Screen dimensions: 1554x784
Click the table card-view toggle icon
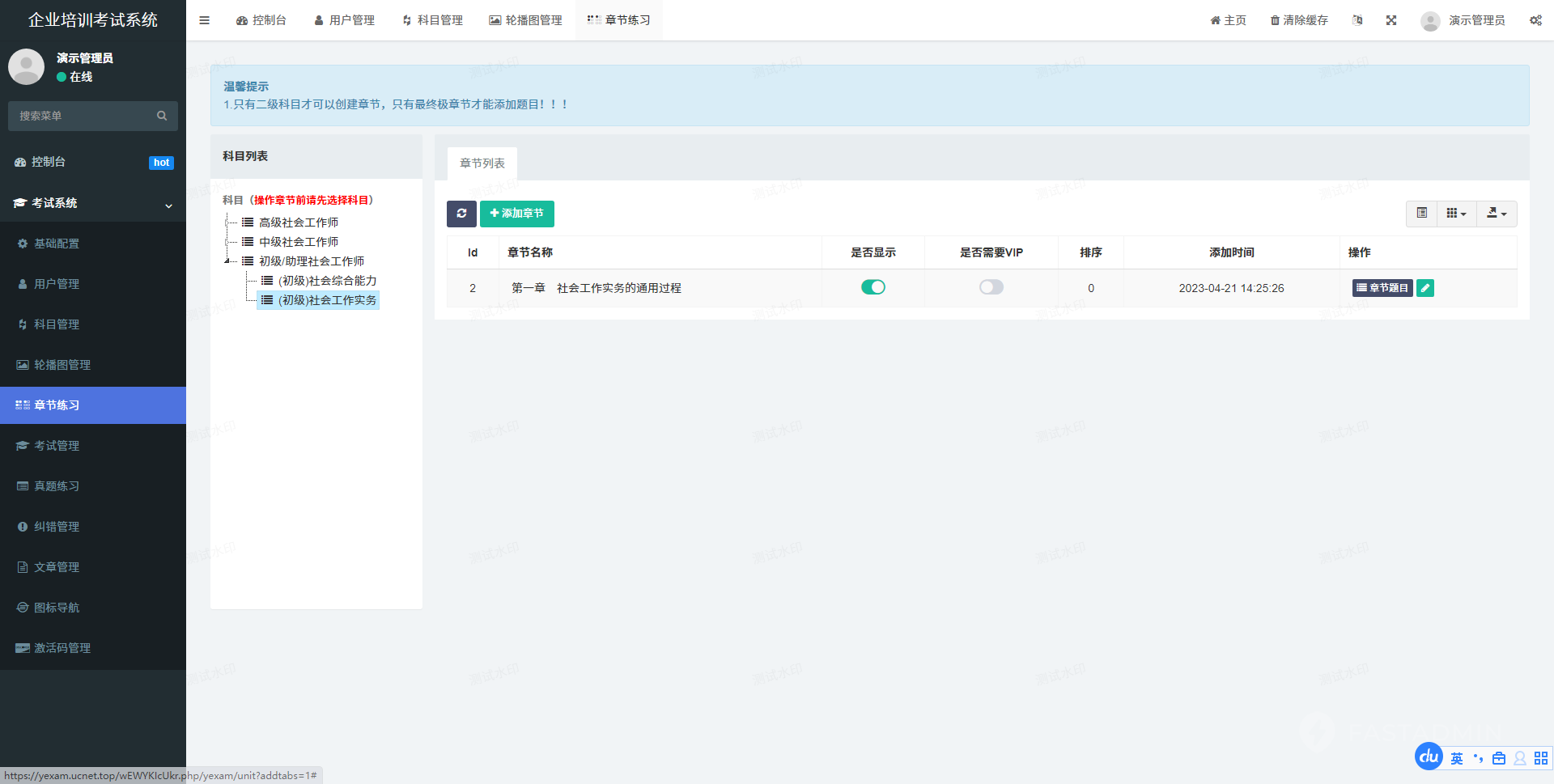point(1421,214)
